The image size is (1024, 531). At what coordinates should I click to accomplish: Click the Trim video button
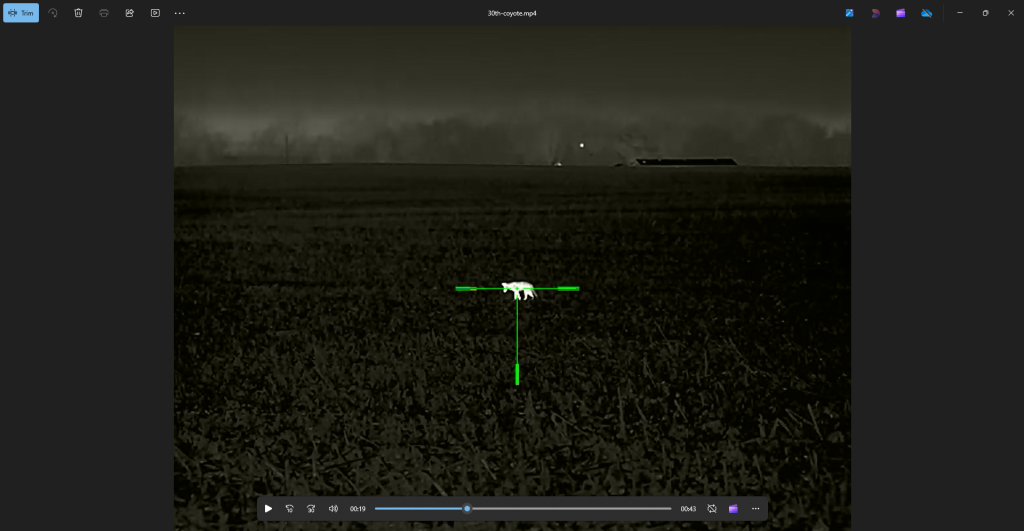[x=21, y=13]
